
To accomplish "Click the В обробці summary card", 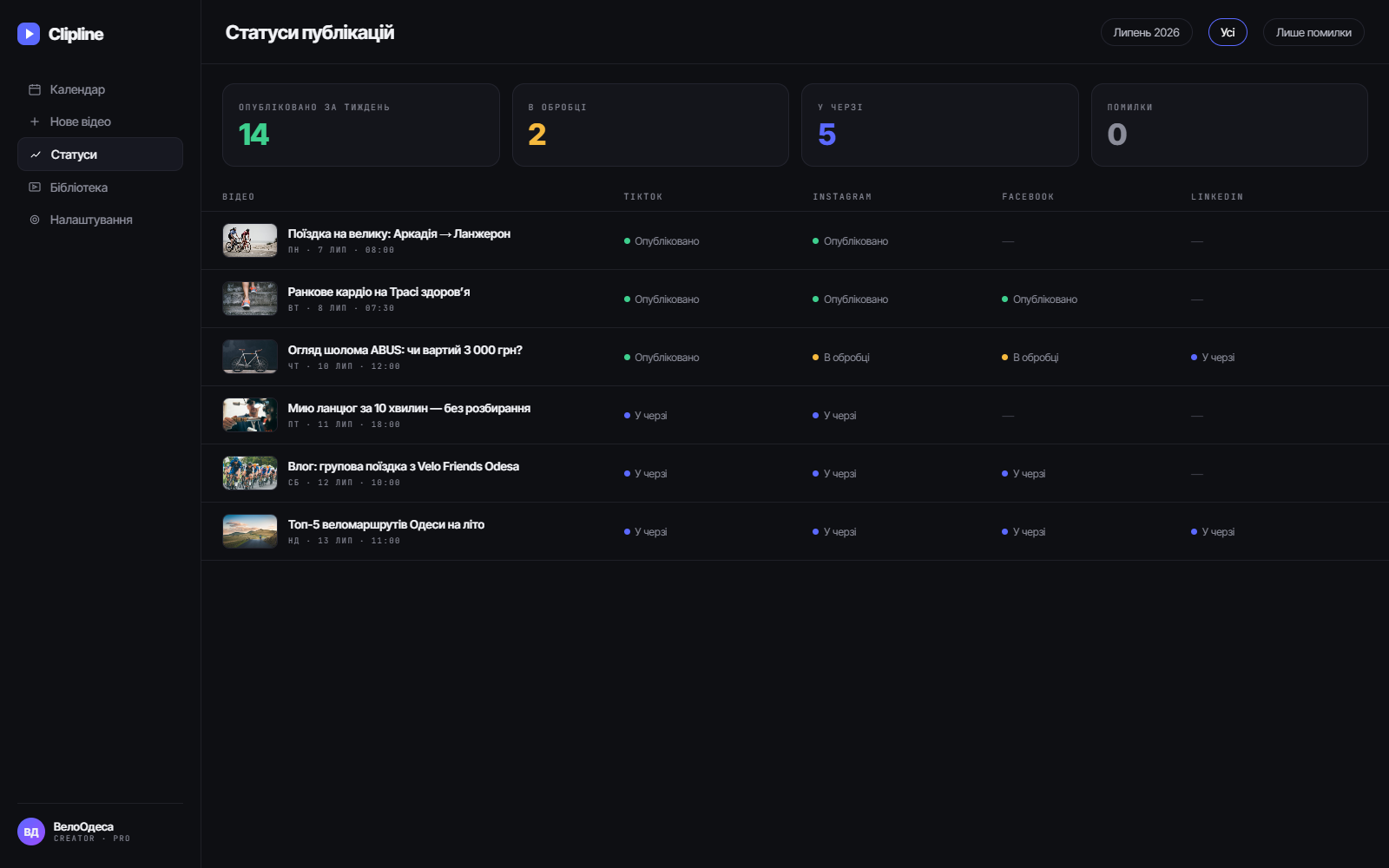I will pyautogui.click(x=650, y=125).
